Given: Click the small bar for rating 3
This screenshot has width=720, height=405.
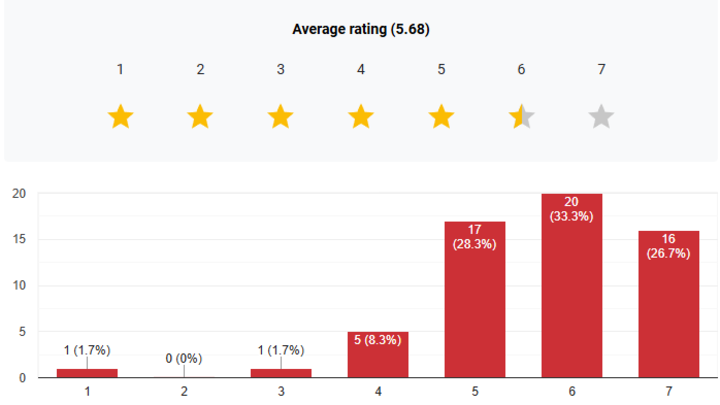Looking at the screenshot, I should tap(281, 373).
